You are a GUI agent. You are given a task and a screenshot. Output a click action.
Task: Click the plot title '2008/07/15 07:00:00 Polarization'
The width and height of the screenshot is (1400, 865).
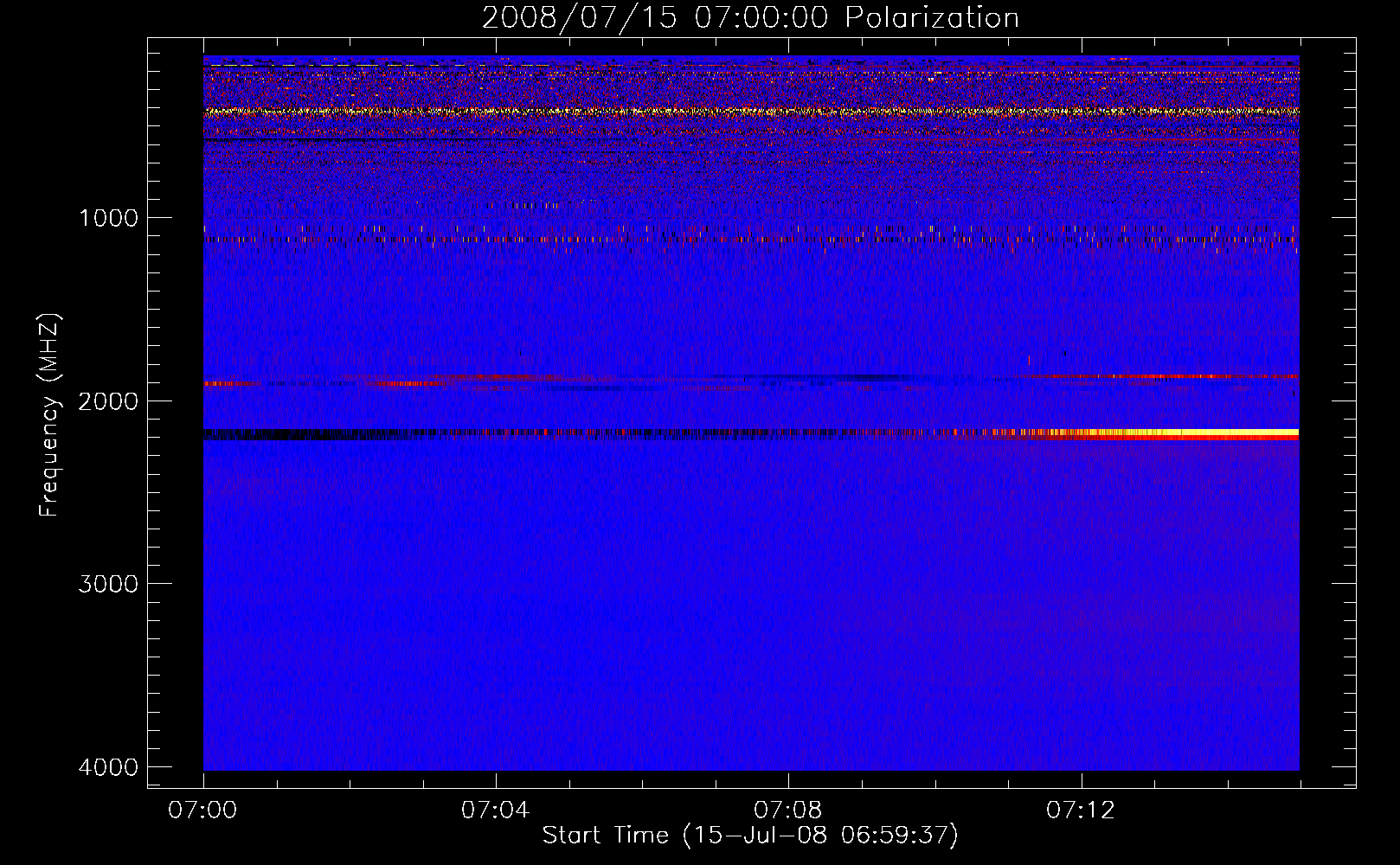coord(750,18)
